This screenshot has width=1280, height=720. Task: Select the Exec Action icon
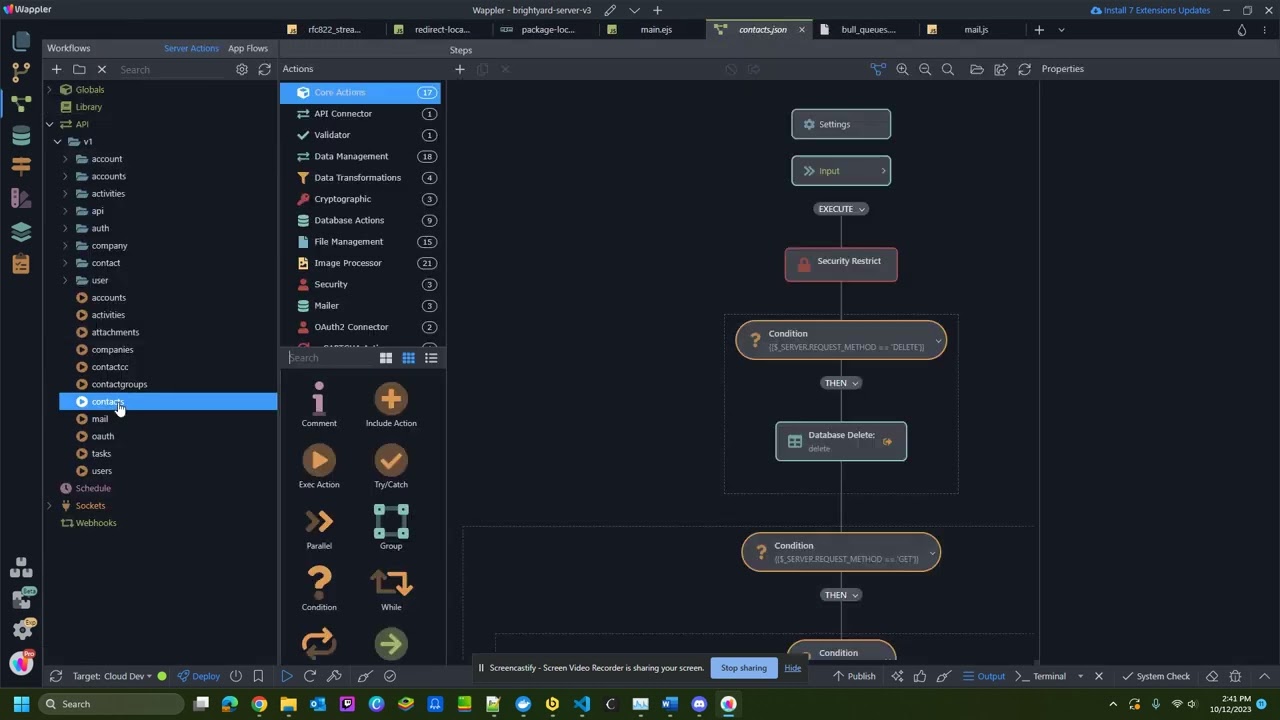tap(319, 460)
